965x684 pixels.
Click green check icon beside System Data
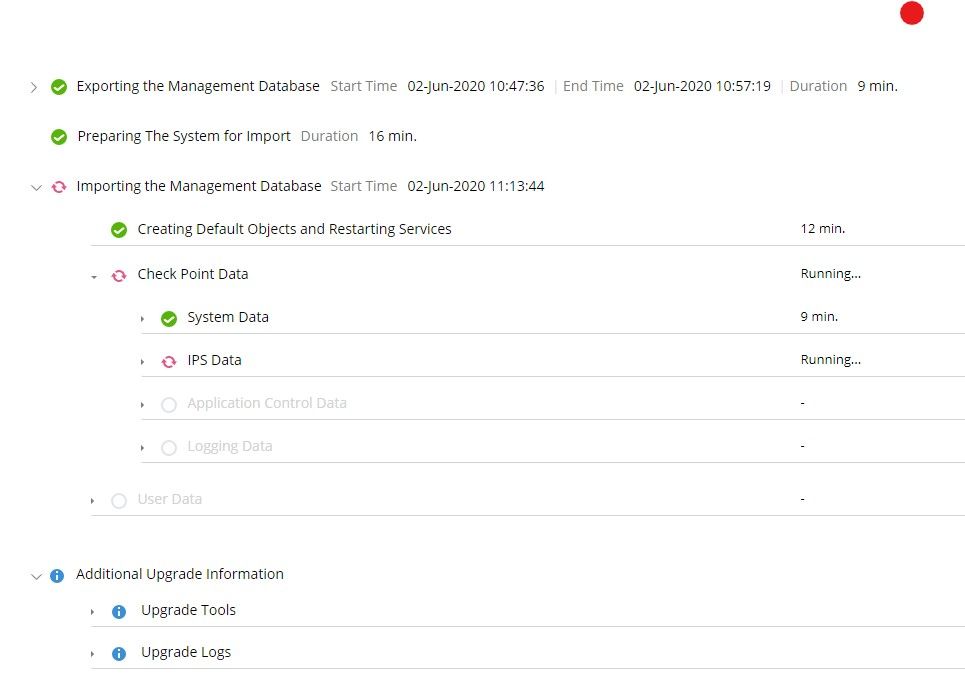169,318
